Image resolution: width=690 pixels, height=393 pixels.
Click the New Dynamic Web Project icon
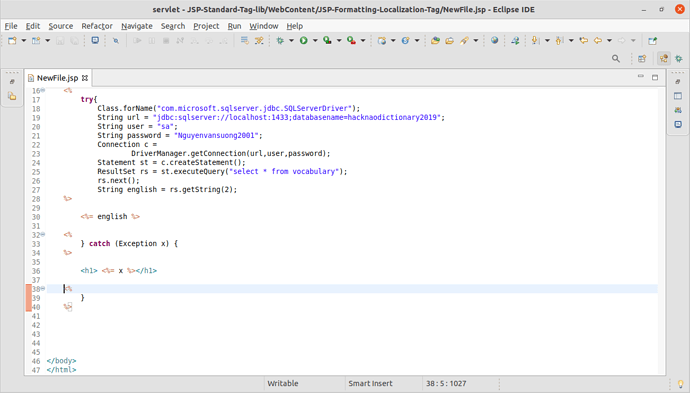382,40
